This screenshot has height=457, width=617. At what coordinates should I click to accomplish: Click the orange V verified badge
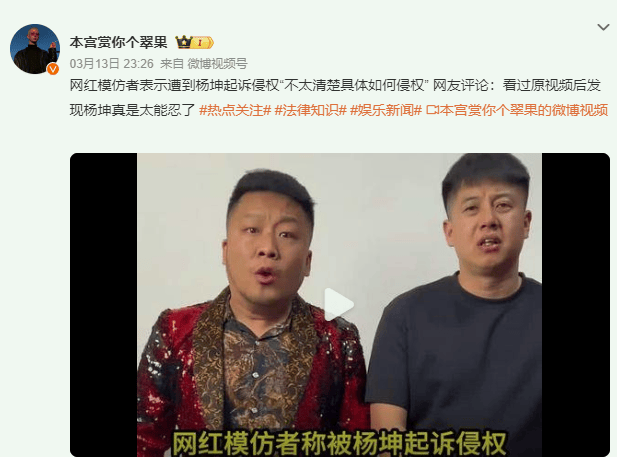(x=53, y=69)
